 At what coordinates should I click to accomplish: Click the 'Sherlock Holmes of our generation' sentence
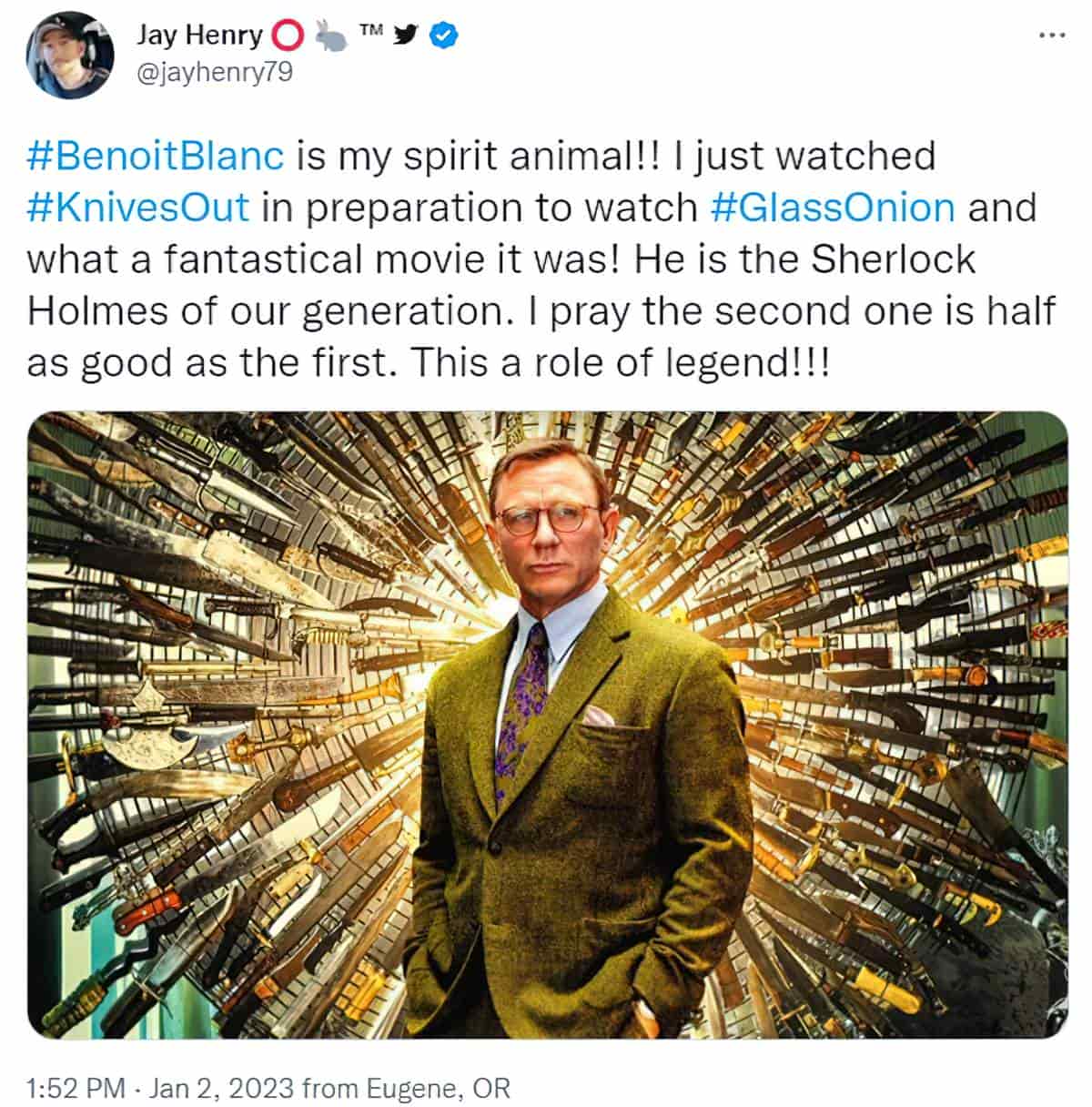click(x=501, y=286)
